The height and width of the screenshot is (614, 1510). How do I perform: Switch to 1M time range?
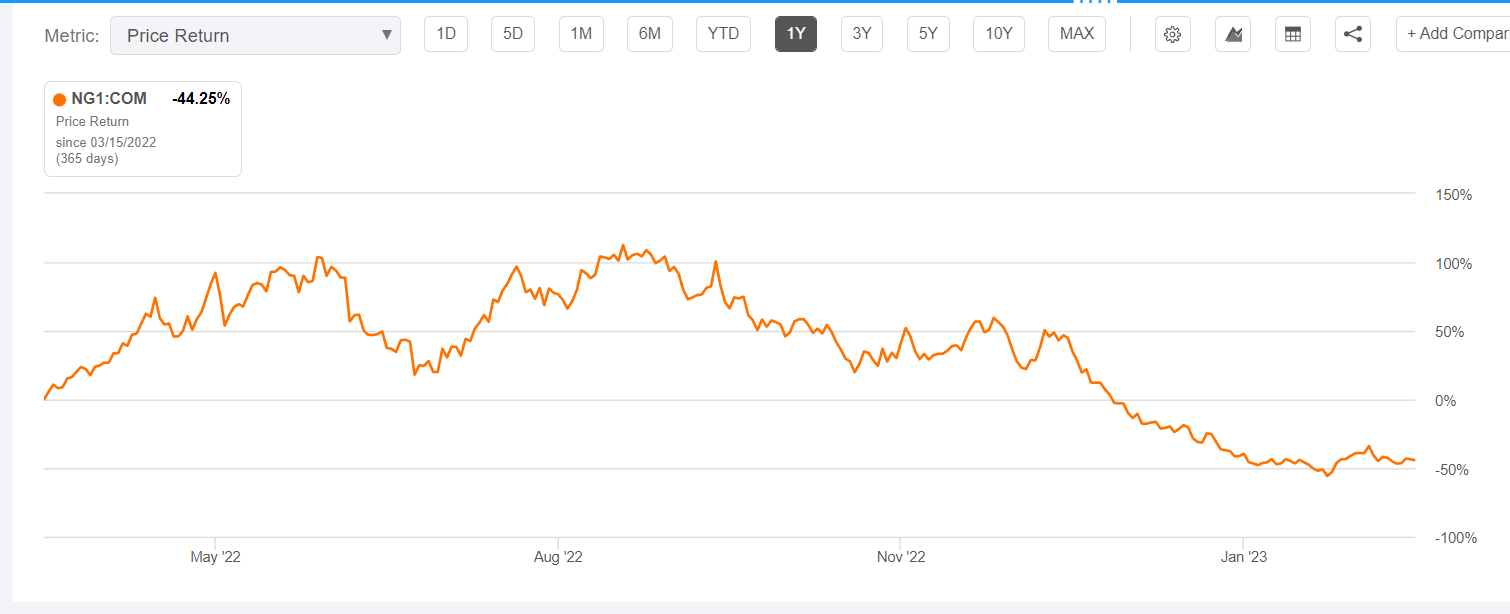(581, 34)
